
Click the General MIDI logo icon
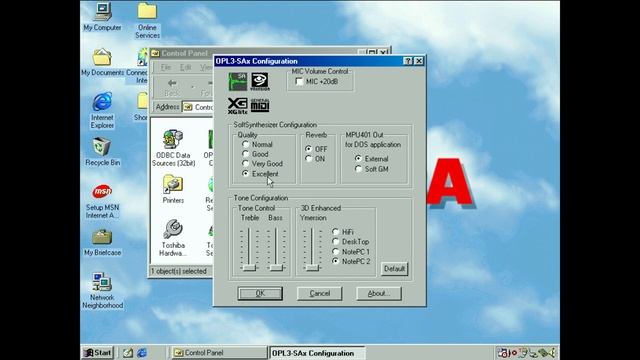pos(260,105)
